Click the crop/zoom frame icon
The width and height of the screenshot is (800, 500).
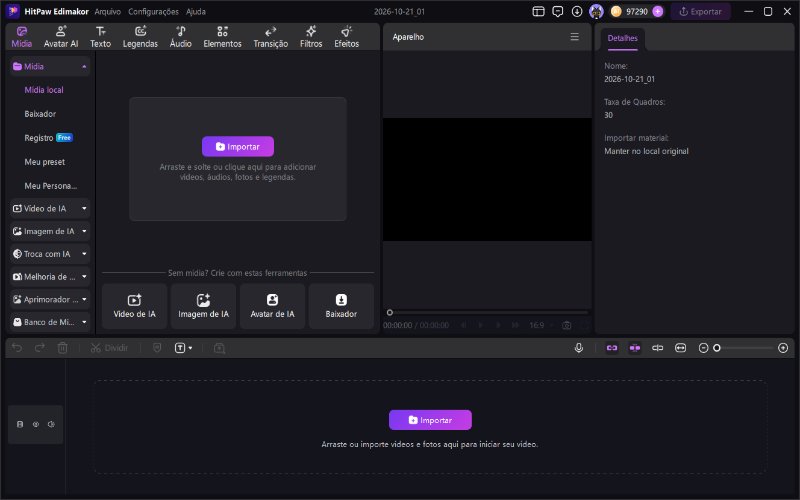[x=219, y=348]
